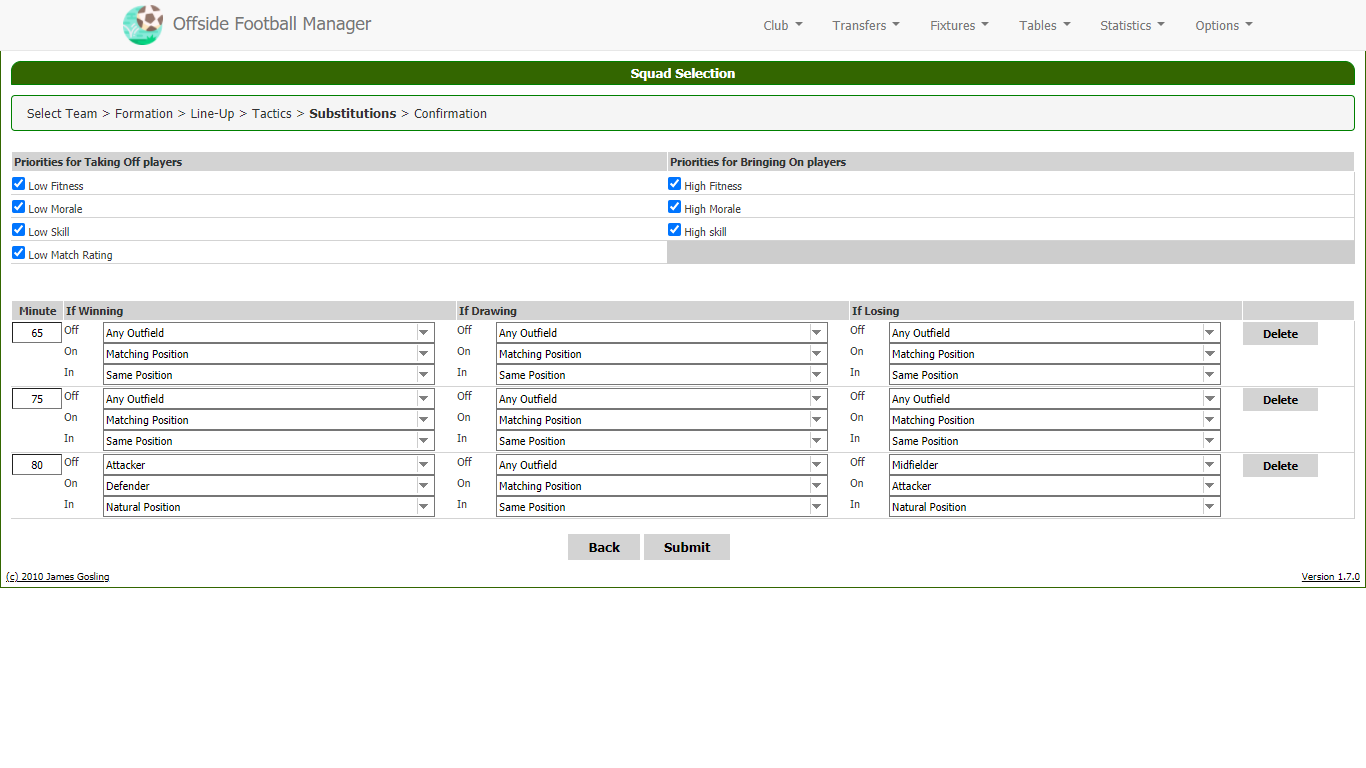Open the Statistics menu

point(1131,26)
